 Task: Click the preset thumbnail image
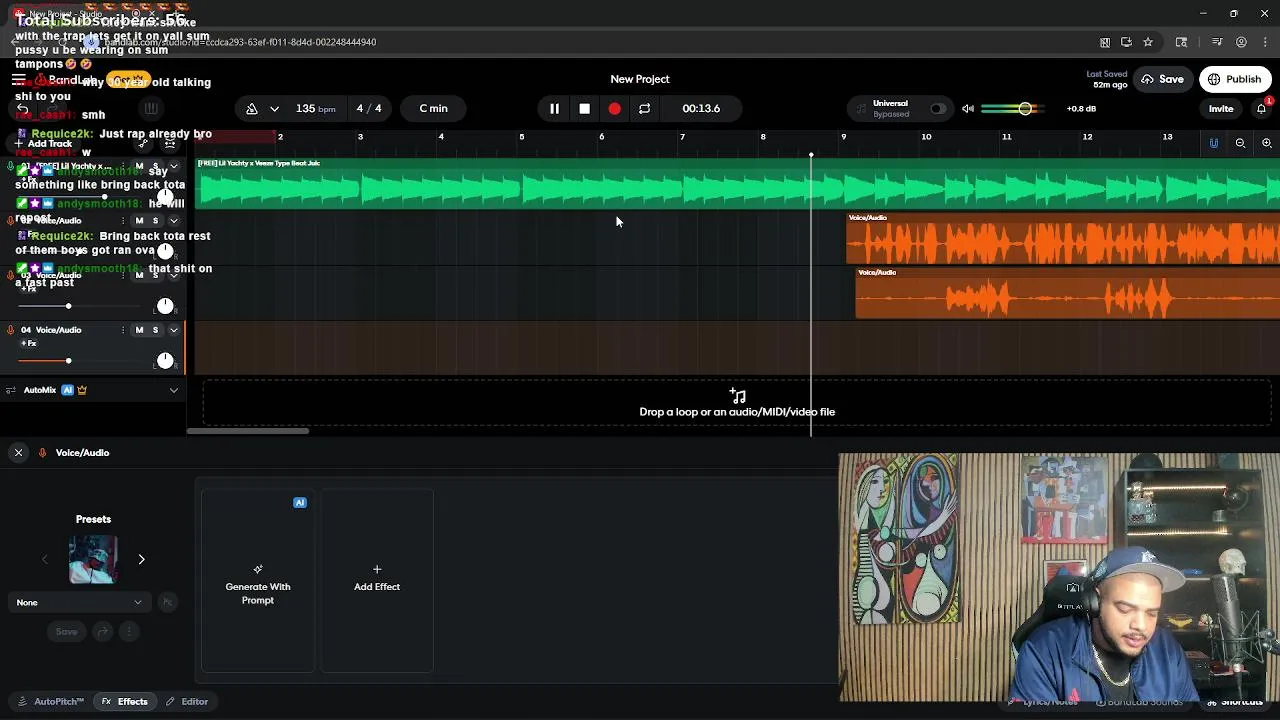[93, 560]
